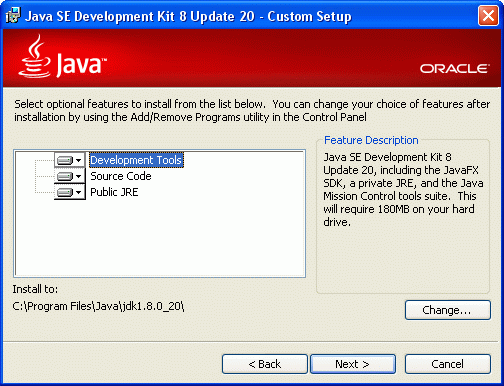Click the 'Install to:' label
This screenshot has height=386, width=504.
click(35, 289)
